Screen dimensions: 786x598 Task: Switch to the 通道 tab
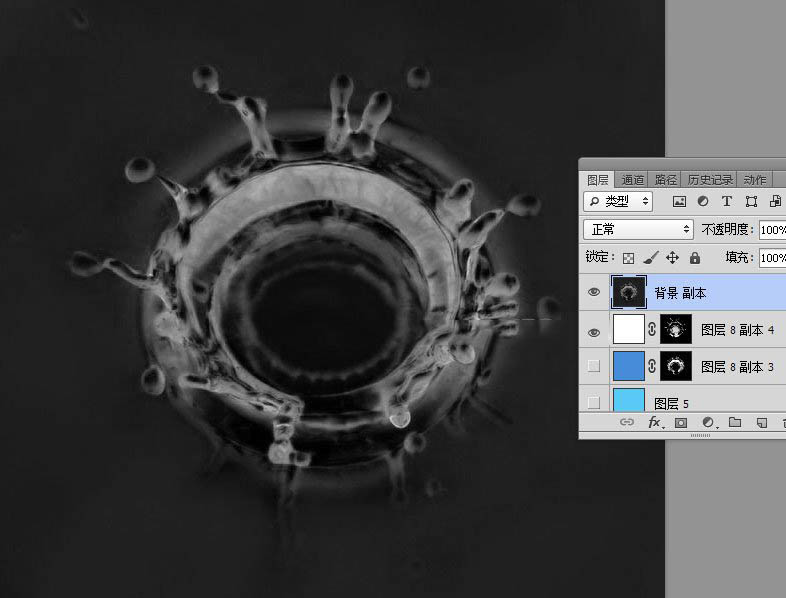pyautogui.click(x=632, y=180)
